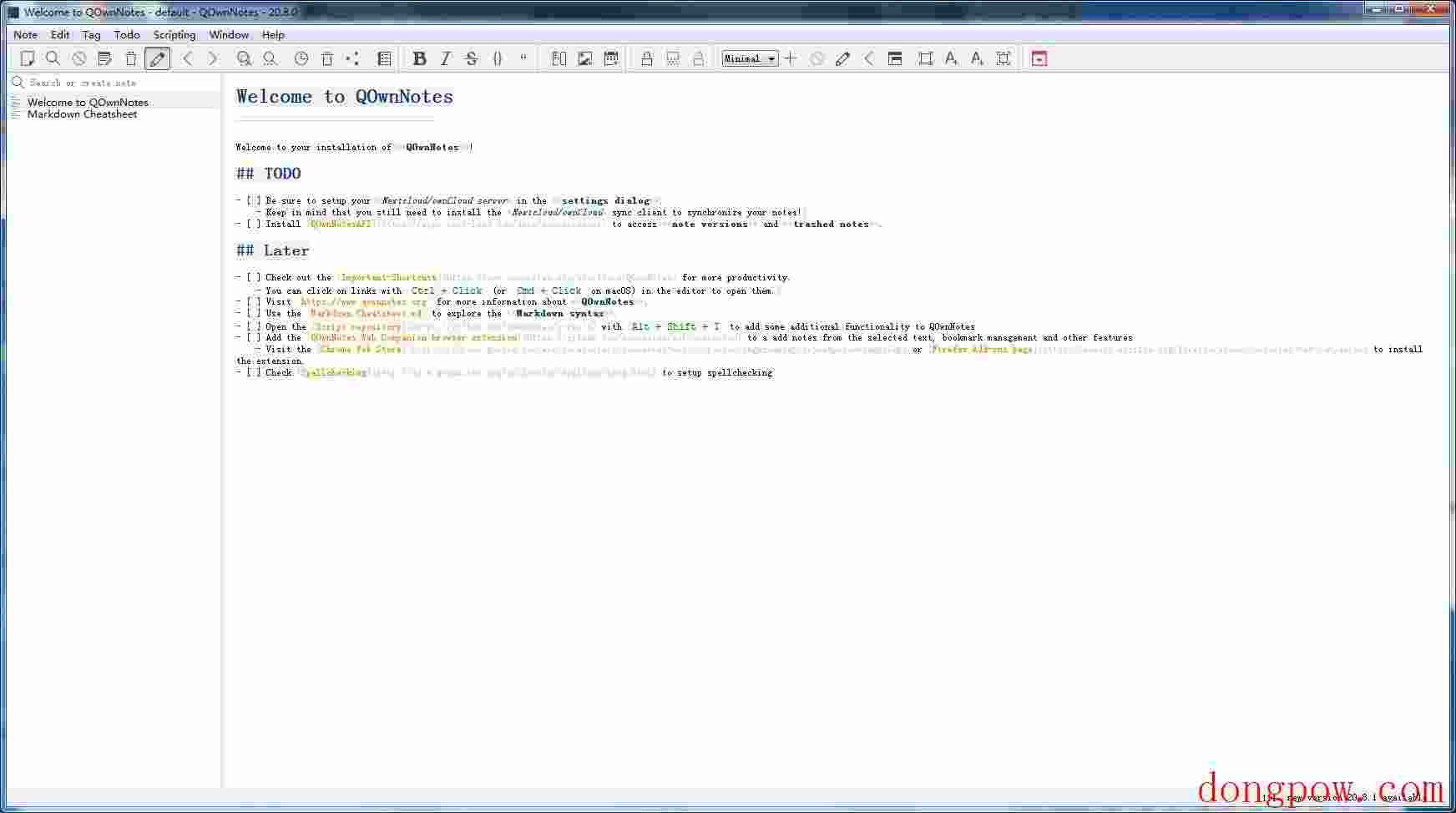
Task: Open the Note menu
Action: [25, 35]
